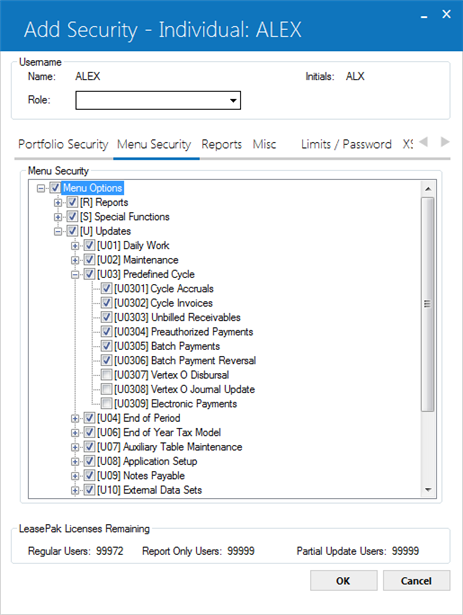Minimize the Add Security dialog
Screen dimensions: 463x615
coord(424,16)
